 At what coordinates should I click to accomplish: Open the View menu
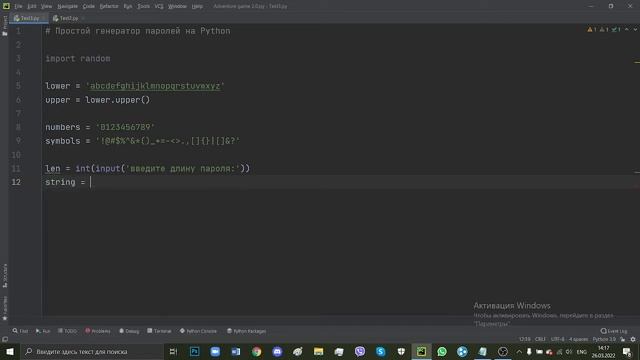point(46,6)
